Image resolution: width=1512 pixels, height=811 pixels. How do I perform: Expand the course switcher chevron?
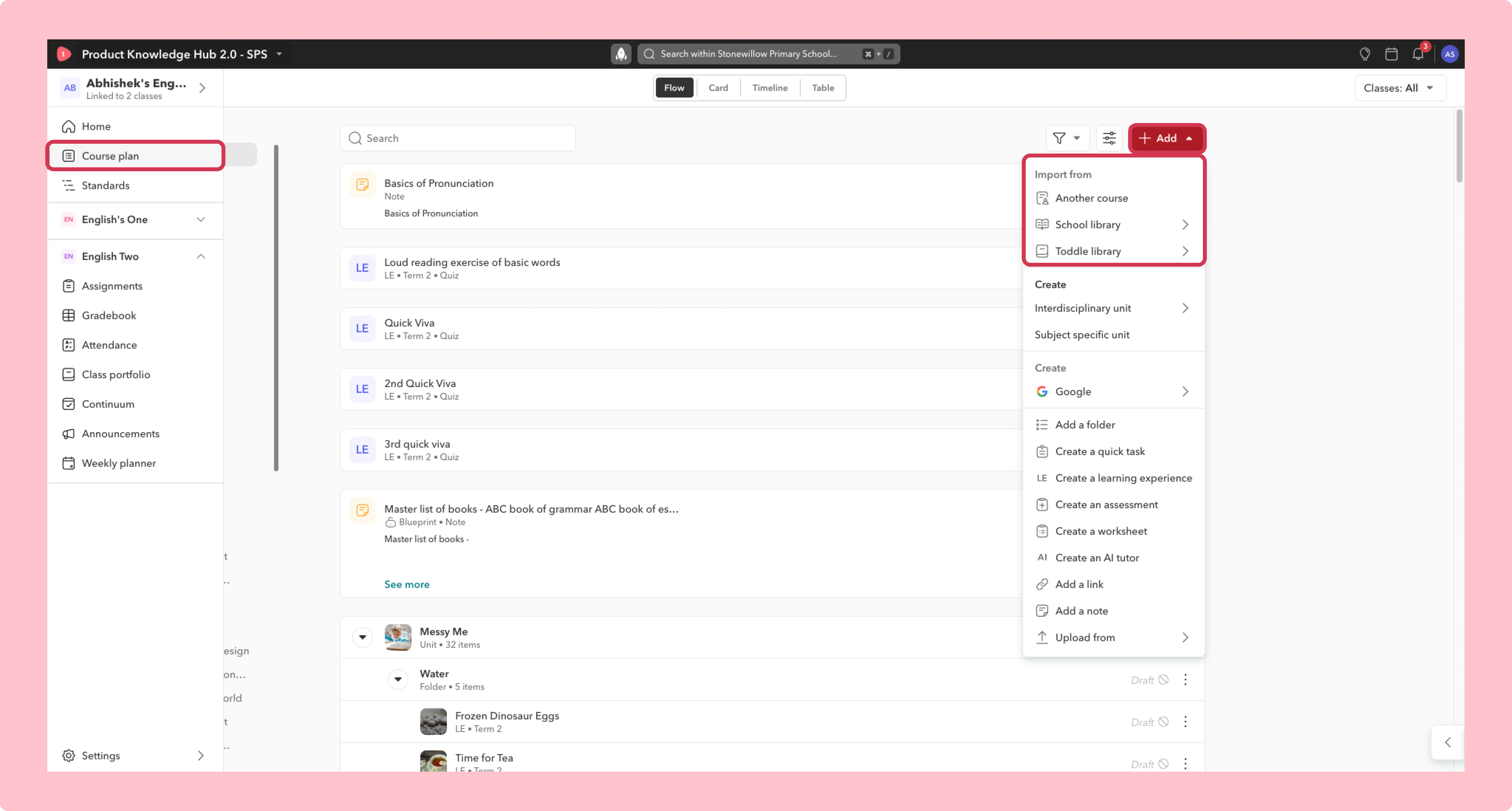point(203,88)
